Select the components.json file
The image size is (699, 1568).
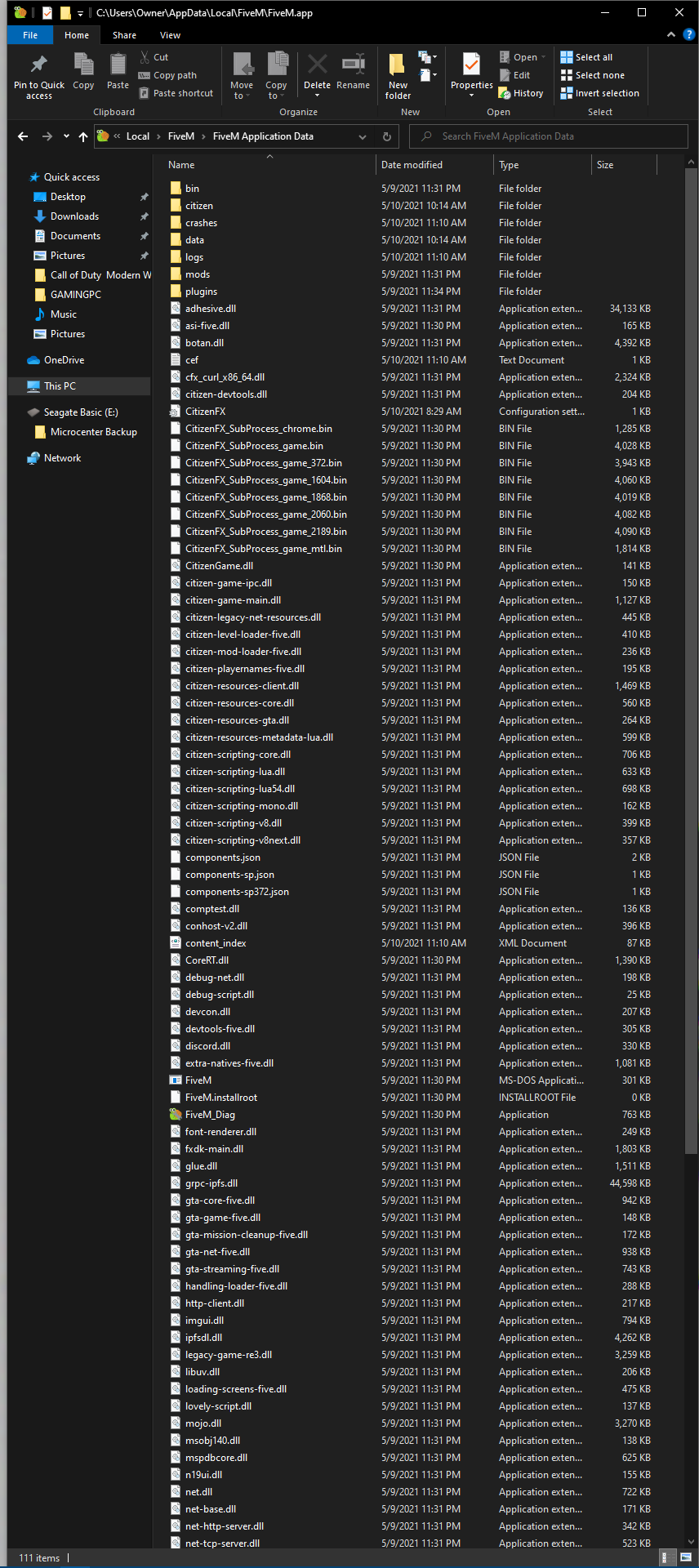click(x=223, y=857)
